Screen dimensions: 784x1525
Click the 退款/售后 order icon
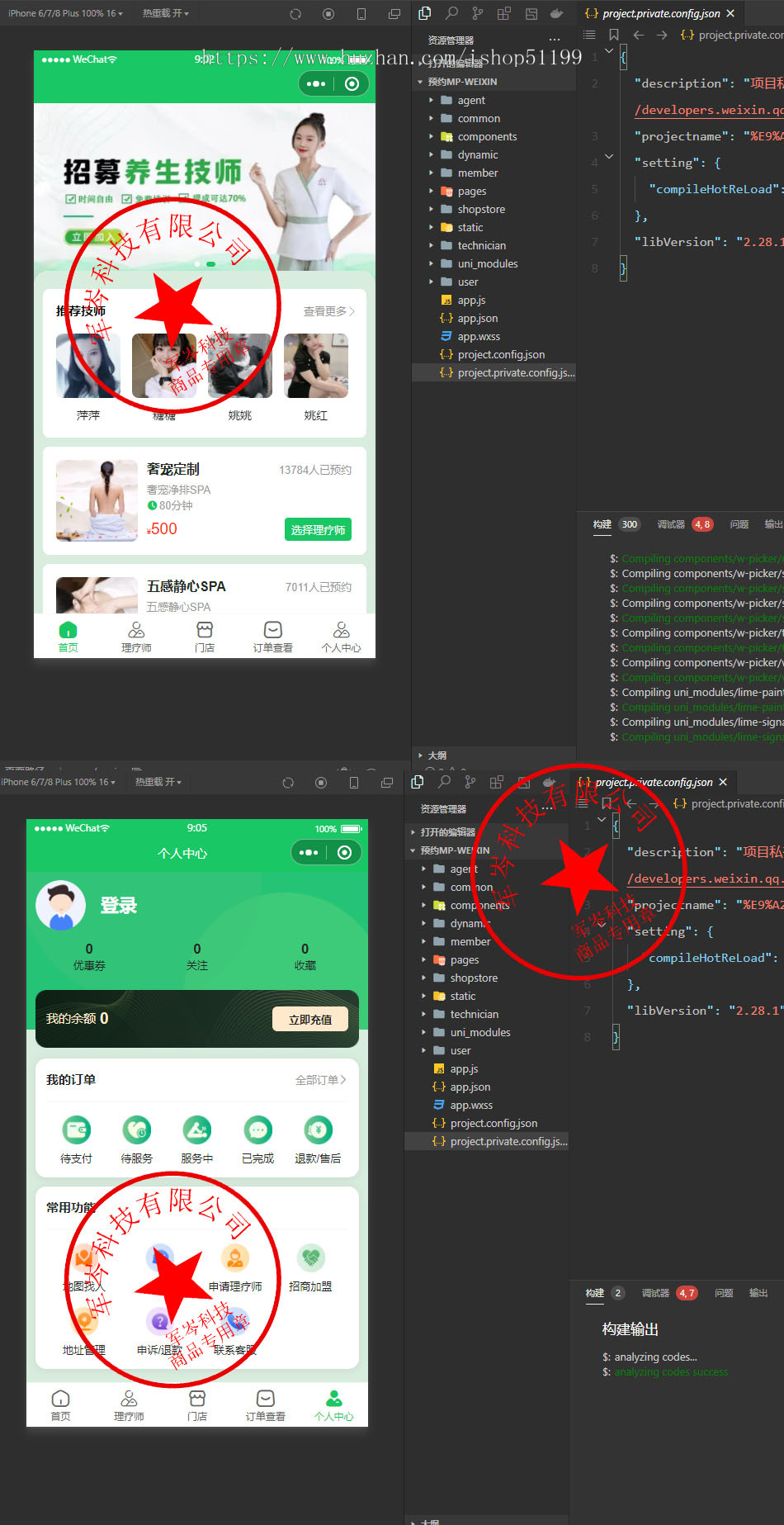pyautogui.click(x=318, y=1129)
